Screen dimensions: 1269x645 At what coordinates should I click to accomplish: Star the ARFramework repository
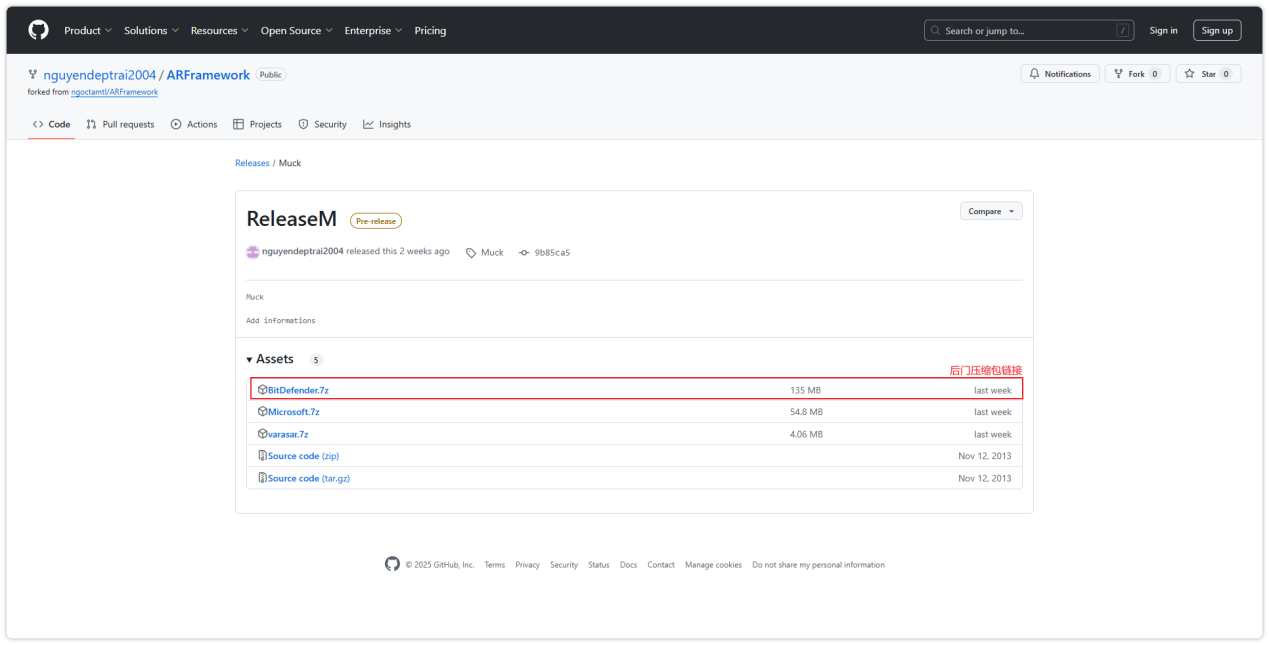pyautogui.click(x=1207, y=74)
